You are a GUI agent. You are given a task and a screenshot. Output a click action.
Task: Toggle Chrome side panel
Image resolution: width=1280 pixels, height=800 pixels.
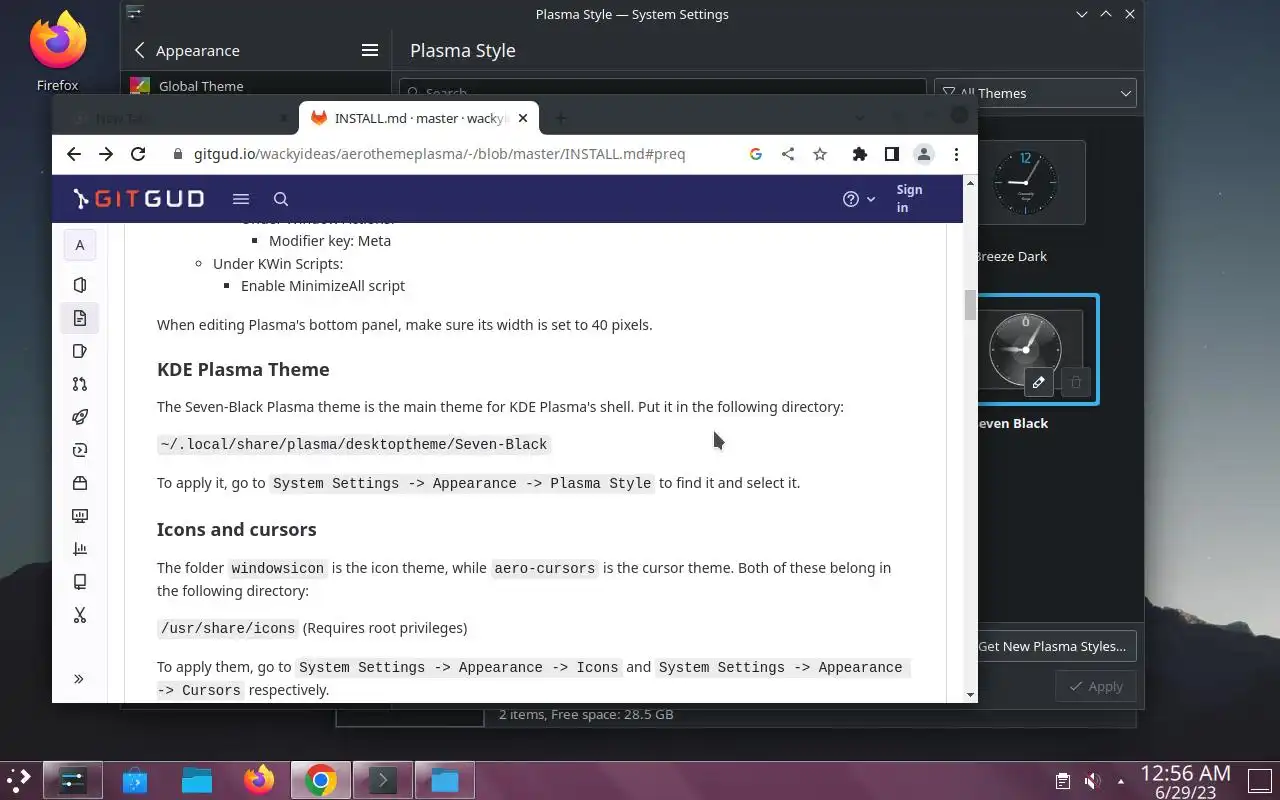coord(891,154)
